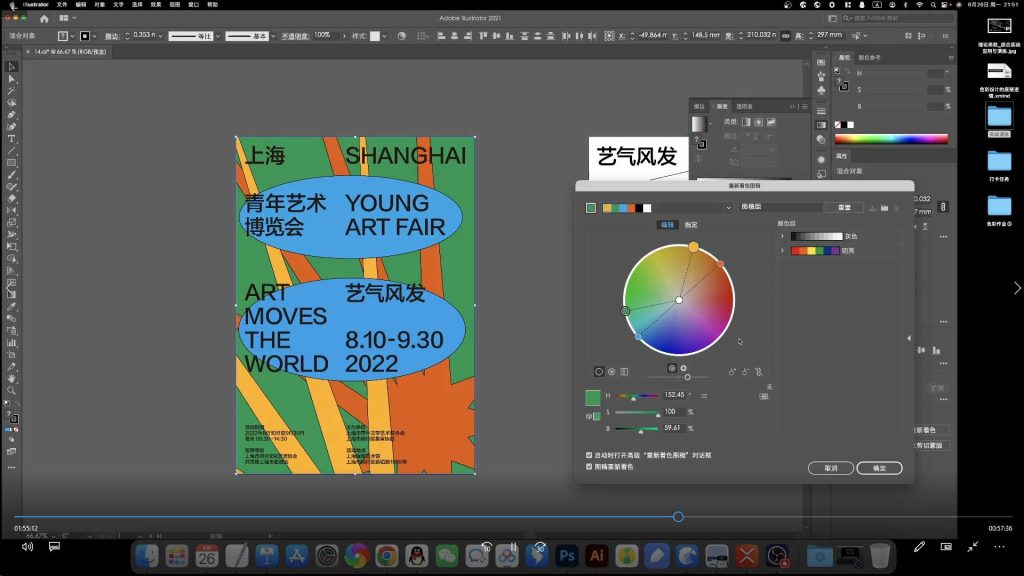Image resolution: width=1024 pixels, height=576 pixels.
Task: Click the 确定 button to confirm recoloring
Action: 880,468
